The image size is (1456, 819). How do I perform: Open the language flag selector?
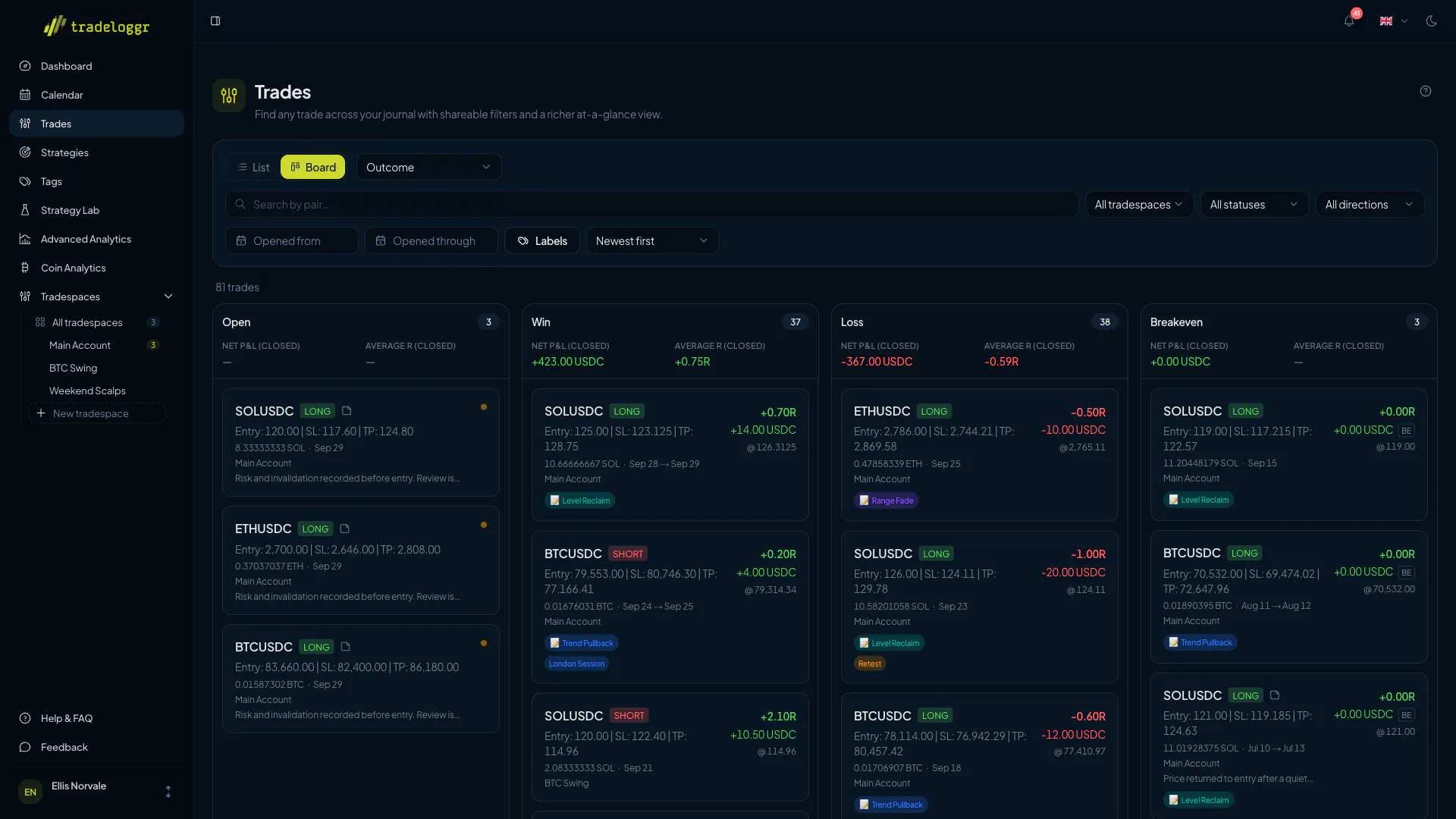[1393, 20]
